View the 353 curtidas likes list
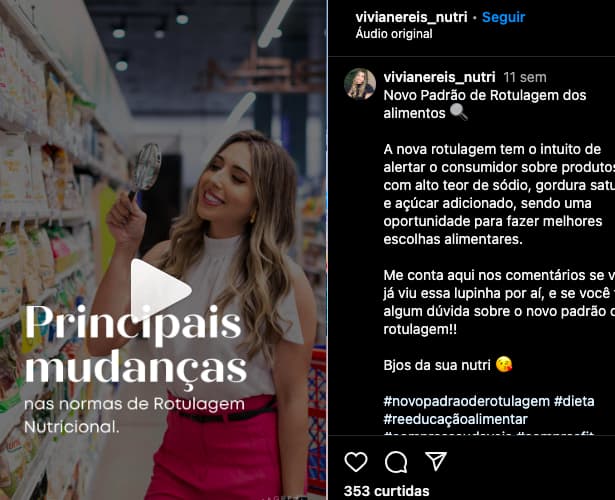This screenshot has height=500, width=615. click(386, 491)
